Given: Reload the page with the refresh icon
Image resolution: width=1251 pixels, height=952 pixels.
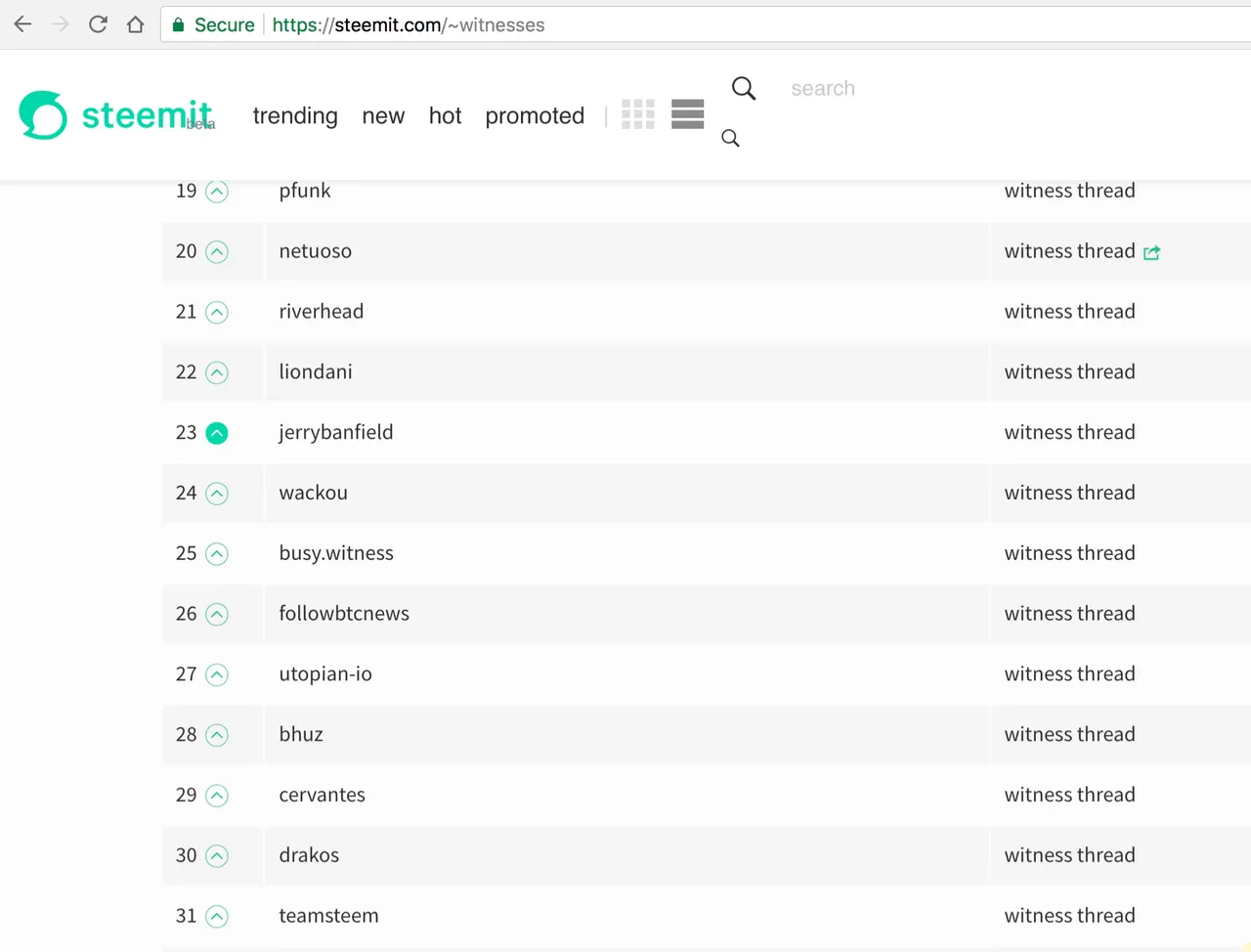Looking at the screenshot, I should 98,24.
